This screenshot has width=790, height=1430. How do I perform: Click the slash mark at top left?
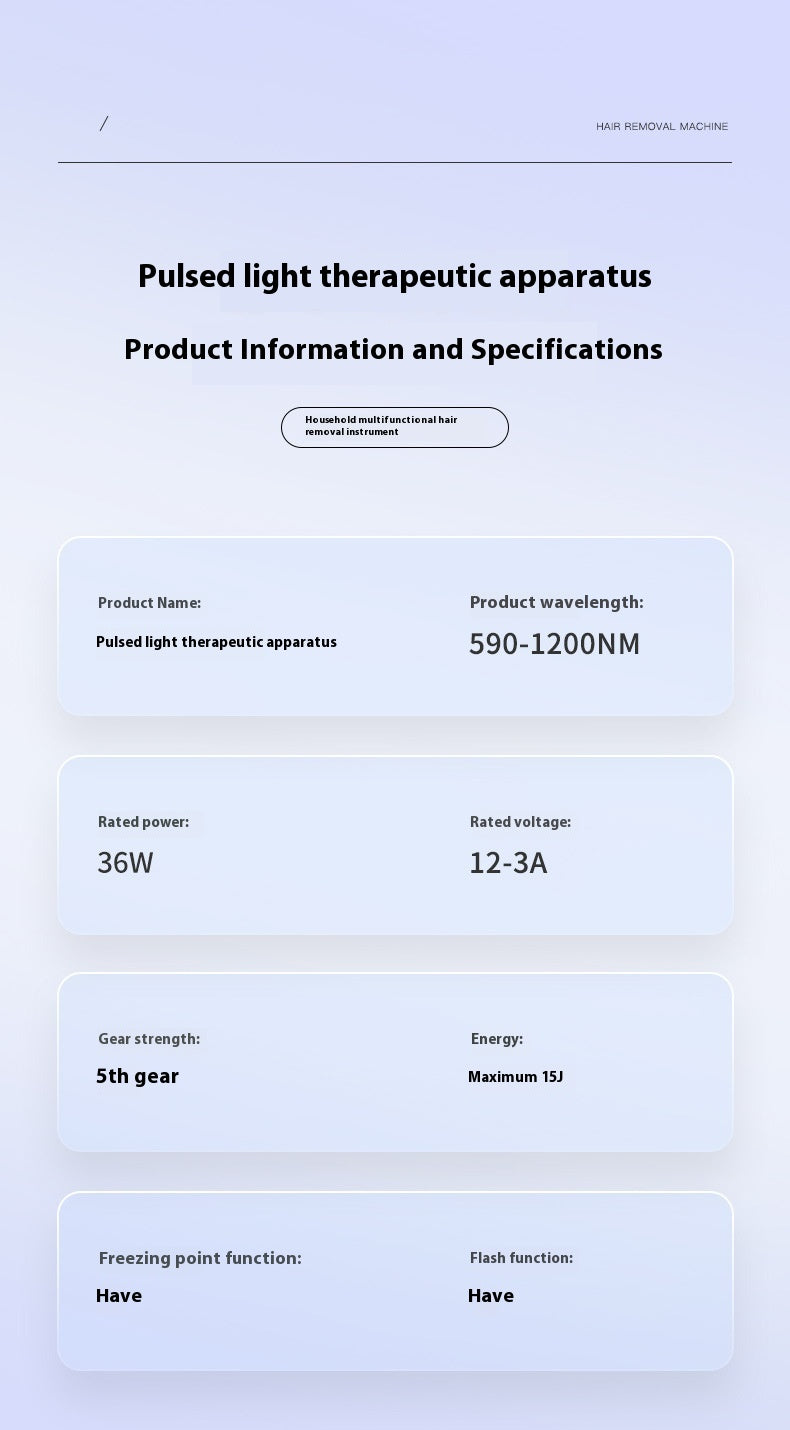pos(104,124)
